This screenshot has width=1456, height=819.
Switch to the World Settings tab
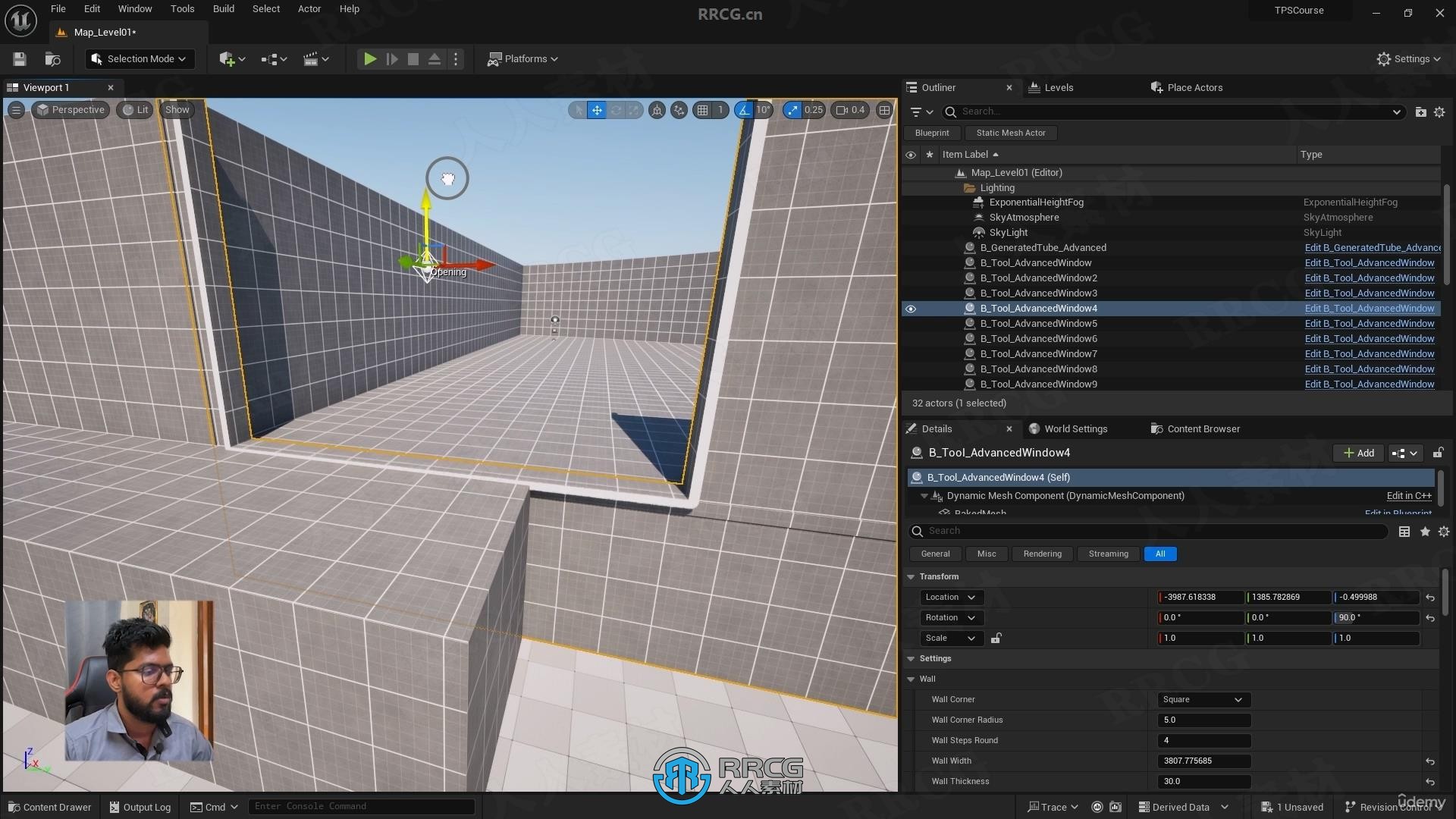[1068, 429]
